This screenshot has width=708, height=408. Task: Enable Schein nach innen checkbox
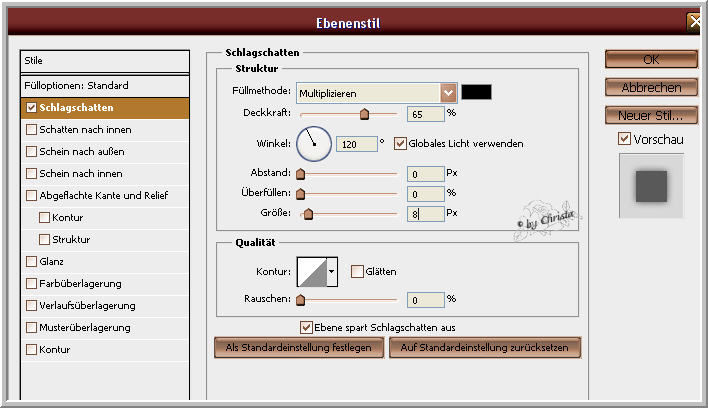pos(31,173)
